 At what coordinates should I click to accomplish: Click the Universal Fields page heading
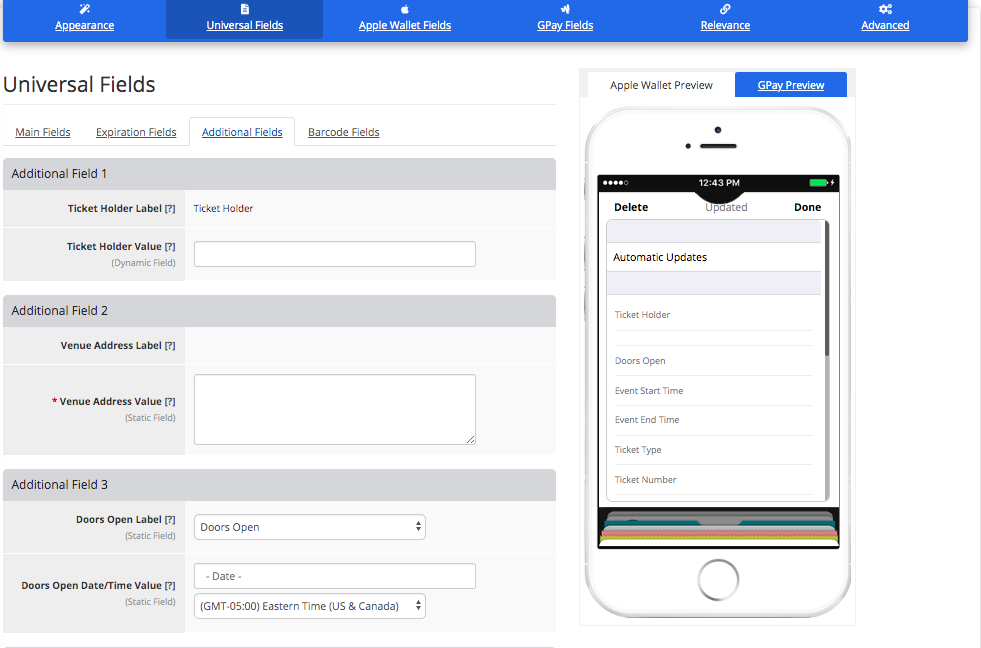[79, 84]
